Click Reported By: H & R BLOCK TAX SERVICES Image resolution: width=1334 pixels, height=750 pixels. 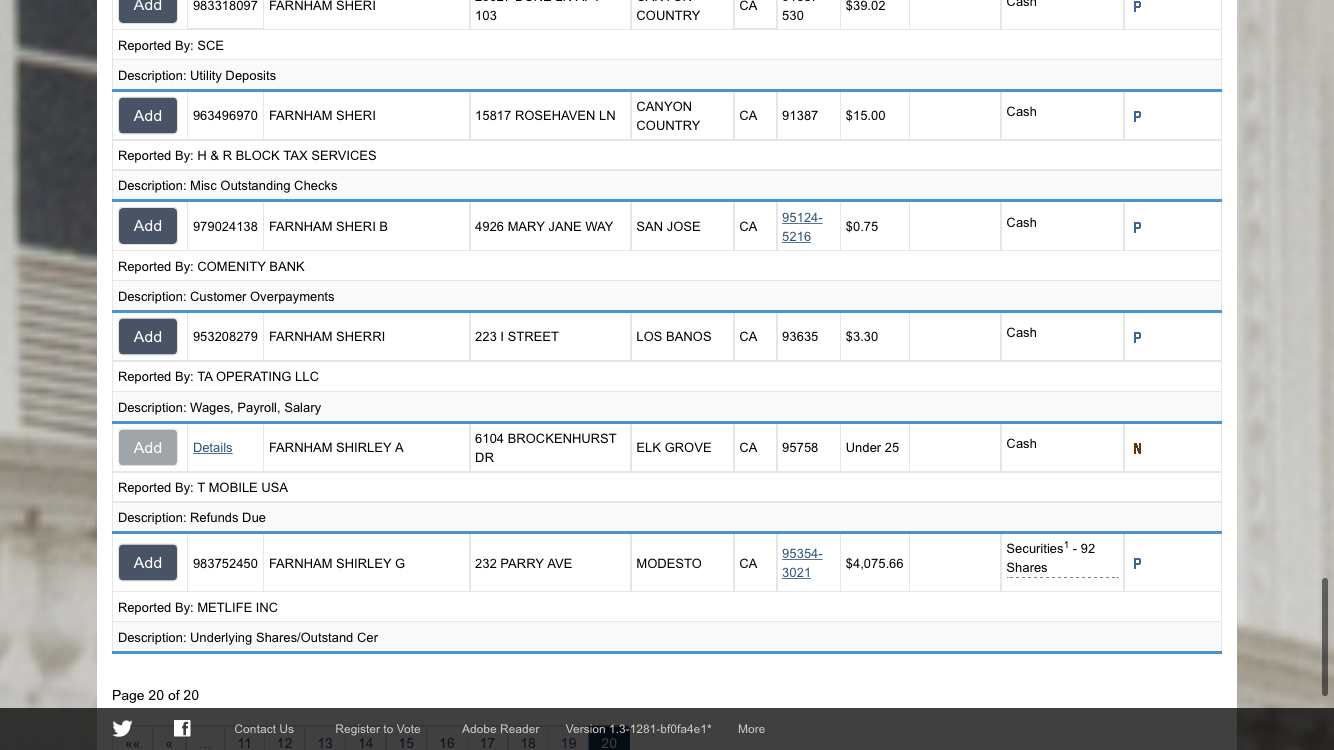click(247, 156)
